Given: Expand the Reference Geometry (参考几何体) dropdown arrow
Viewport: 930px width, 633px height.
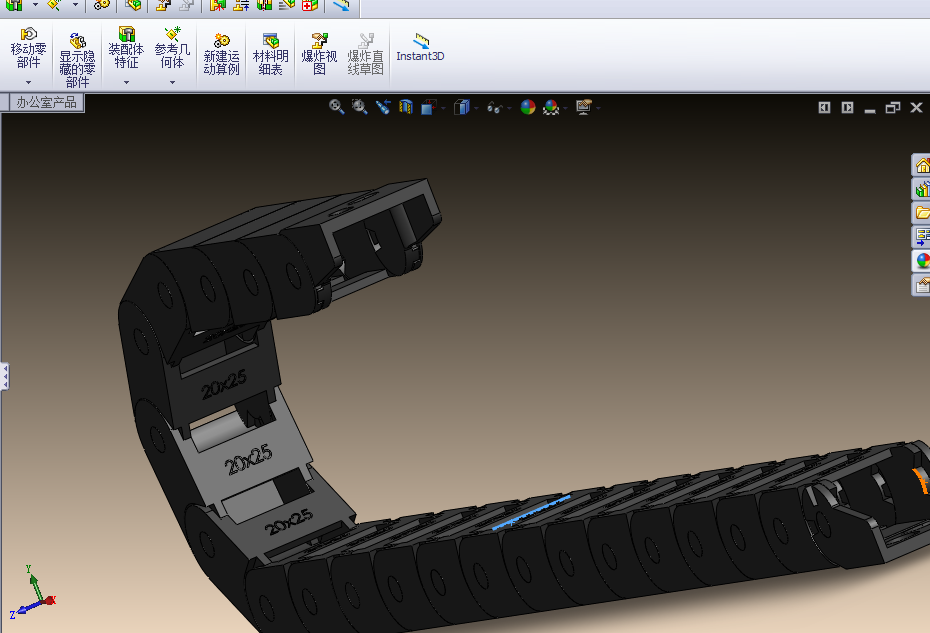Looking at the screenshot, I should pos(172,83).
